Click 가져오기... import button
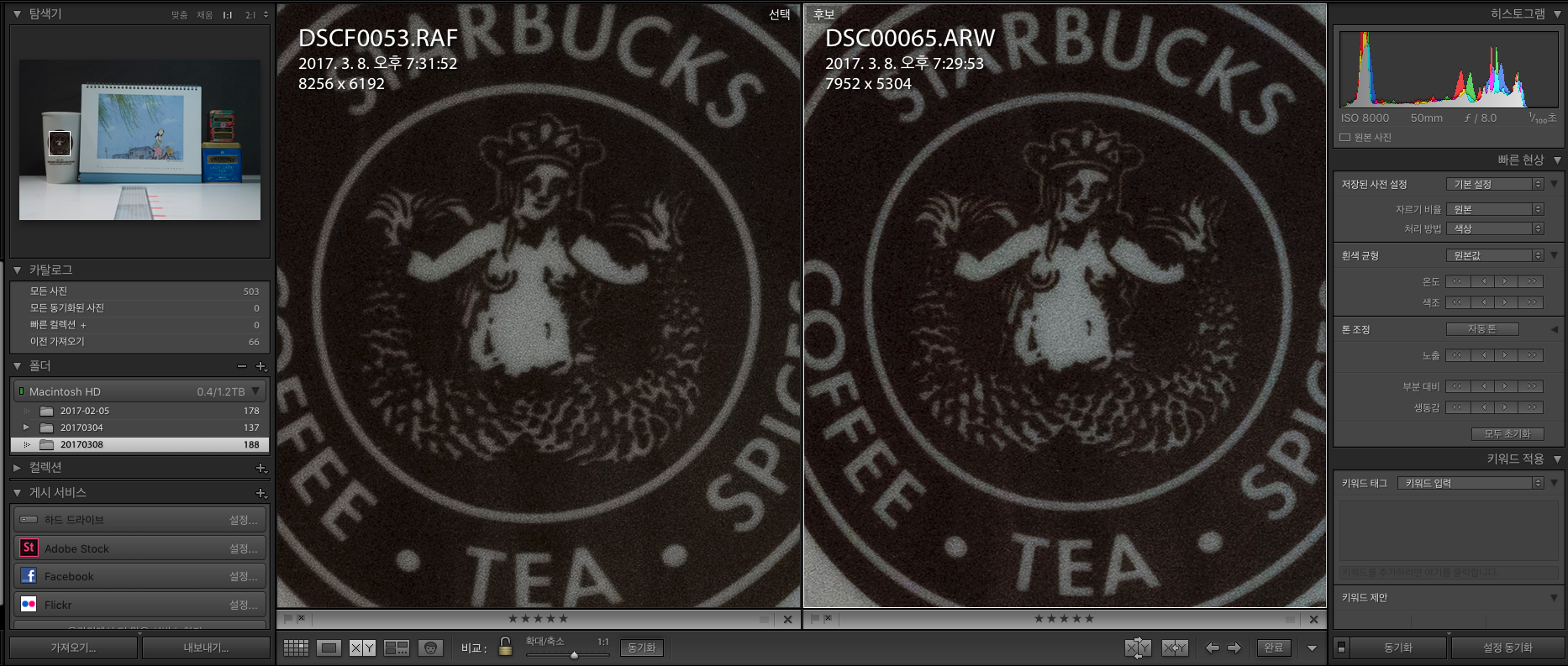The image size is (1568, 666). point(73,648)
